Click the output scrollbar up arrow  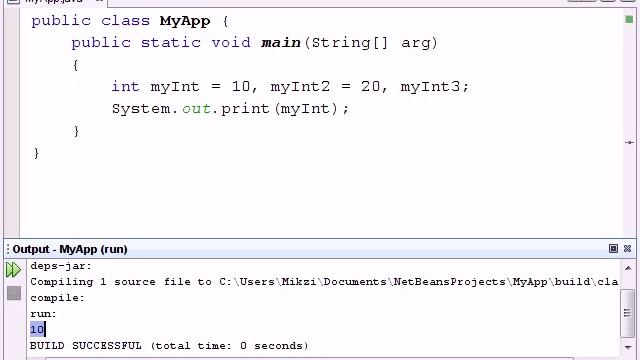point(628,268)
